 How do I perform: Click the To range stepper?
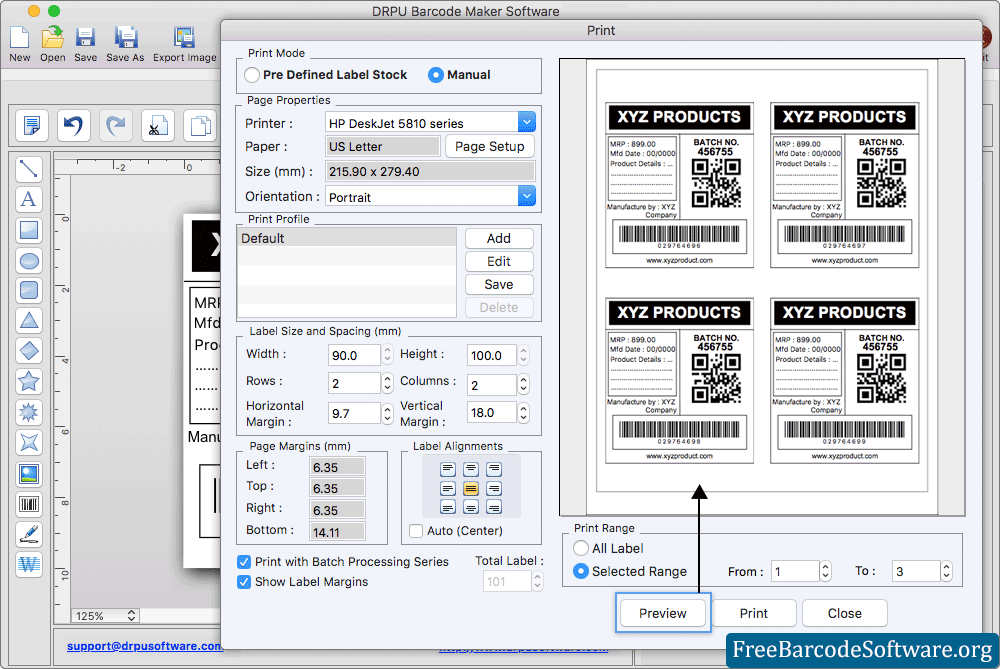946,571
